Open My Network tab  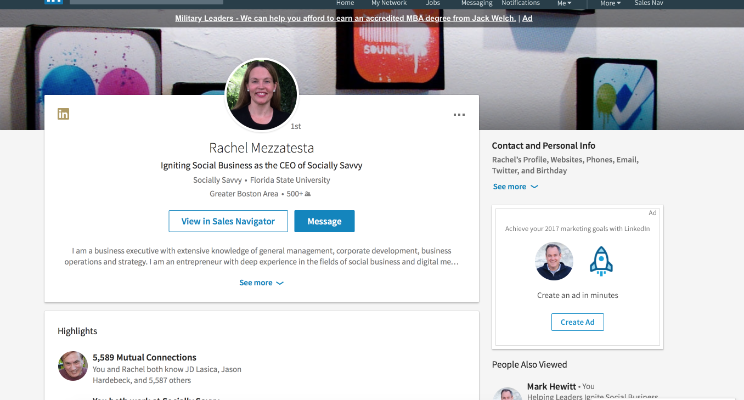[x=389, y=3]
